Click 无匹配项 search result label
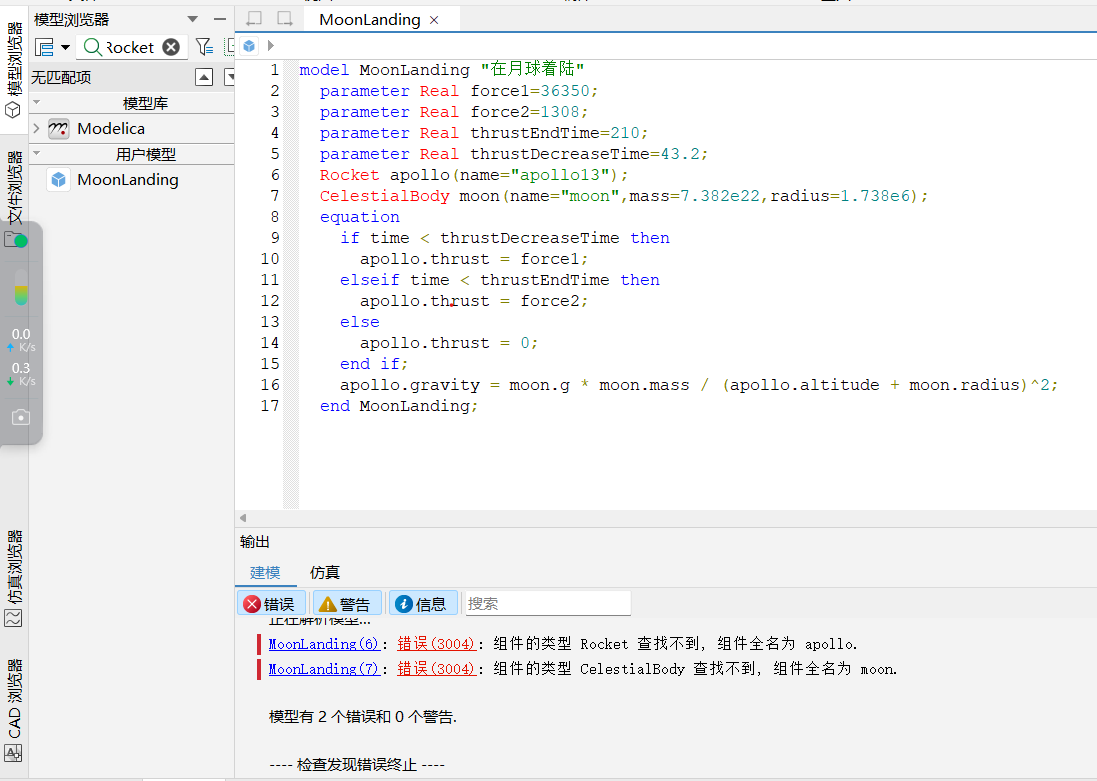This screenshot has height=781, width=1097. pyautogui.click(x=61, y=78)
